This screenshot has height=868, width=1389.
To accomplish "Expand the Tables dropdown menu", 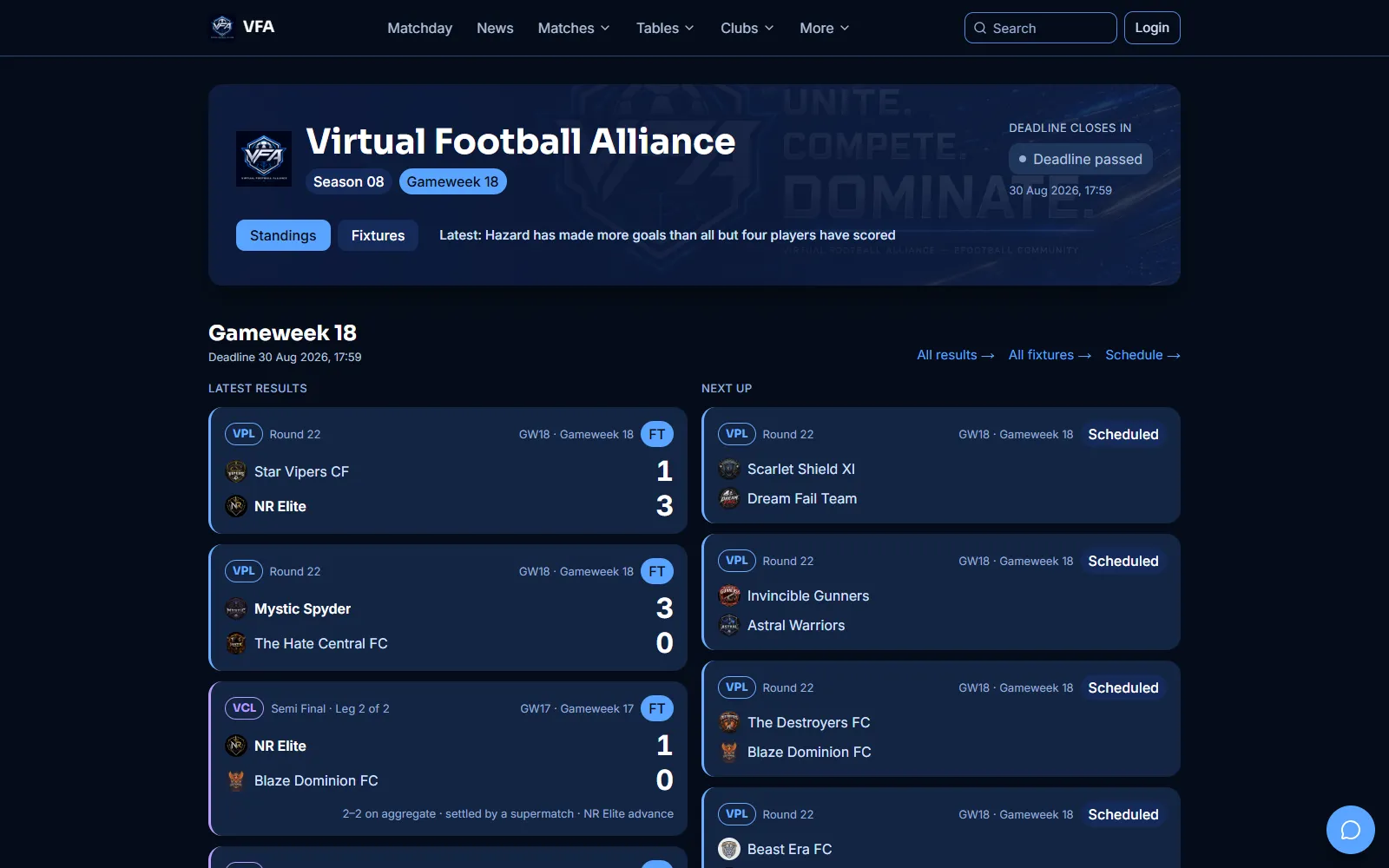I will tap(665, 28).
